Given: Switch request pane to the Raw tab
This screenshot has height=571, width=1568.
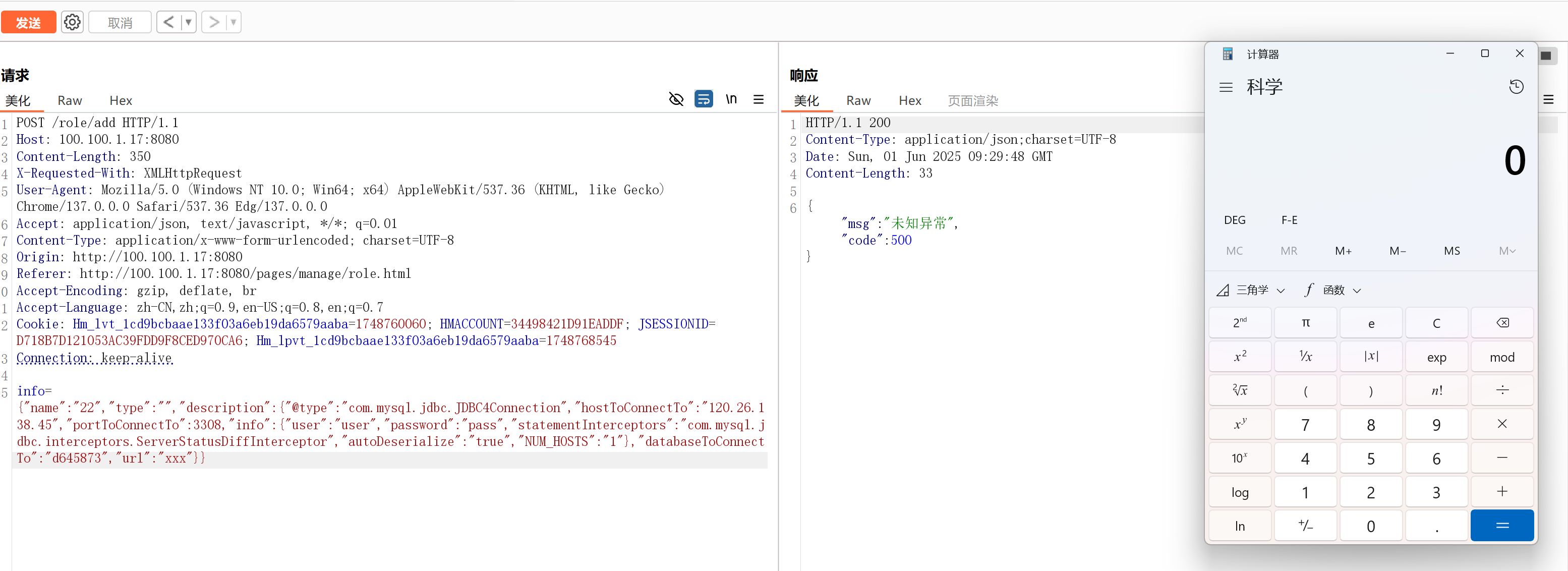Looking at the screenshot, I should click(x=70, y=100).
